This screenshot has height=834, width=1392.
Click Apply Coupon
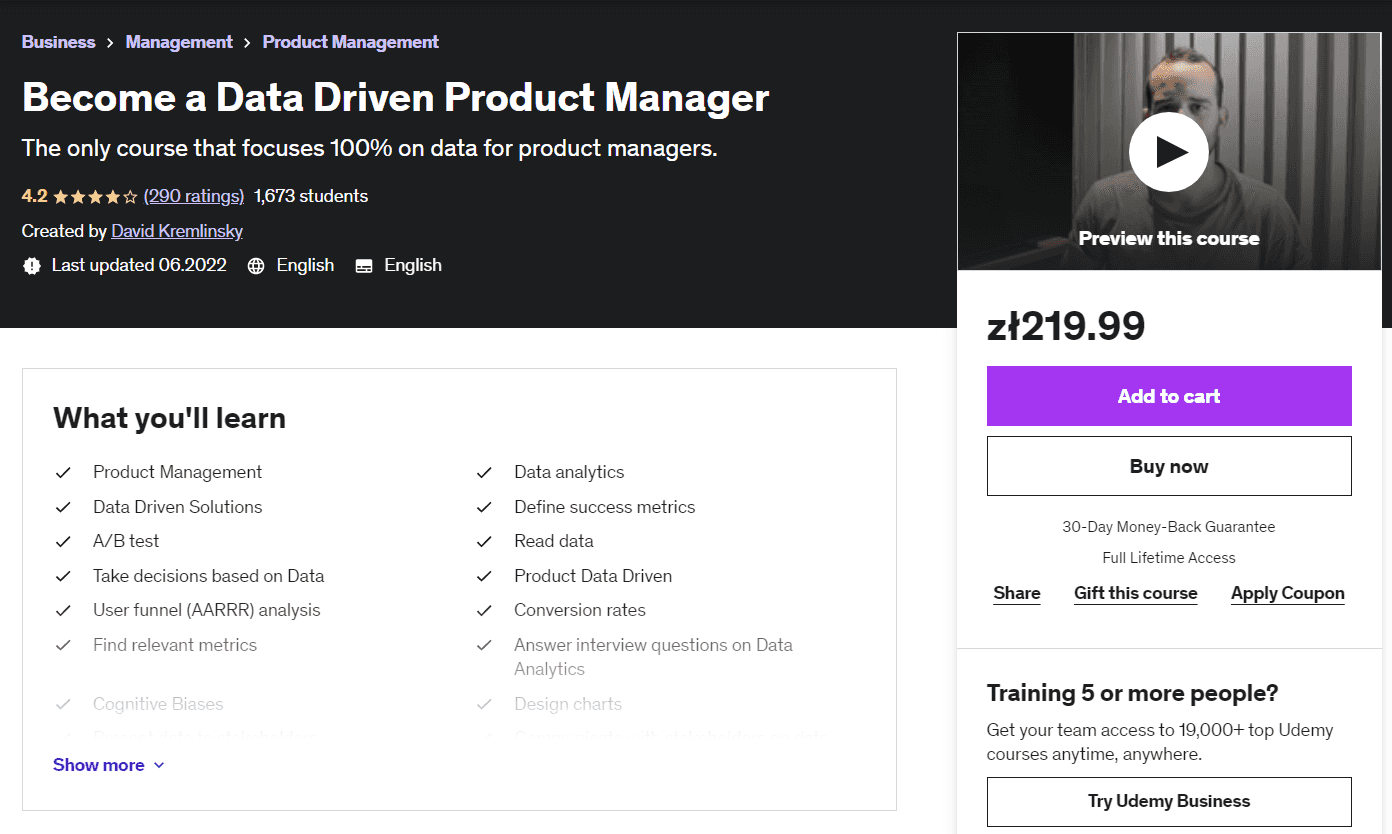(1287, 593)
